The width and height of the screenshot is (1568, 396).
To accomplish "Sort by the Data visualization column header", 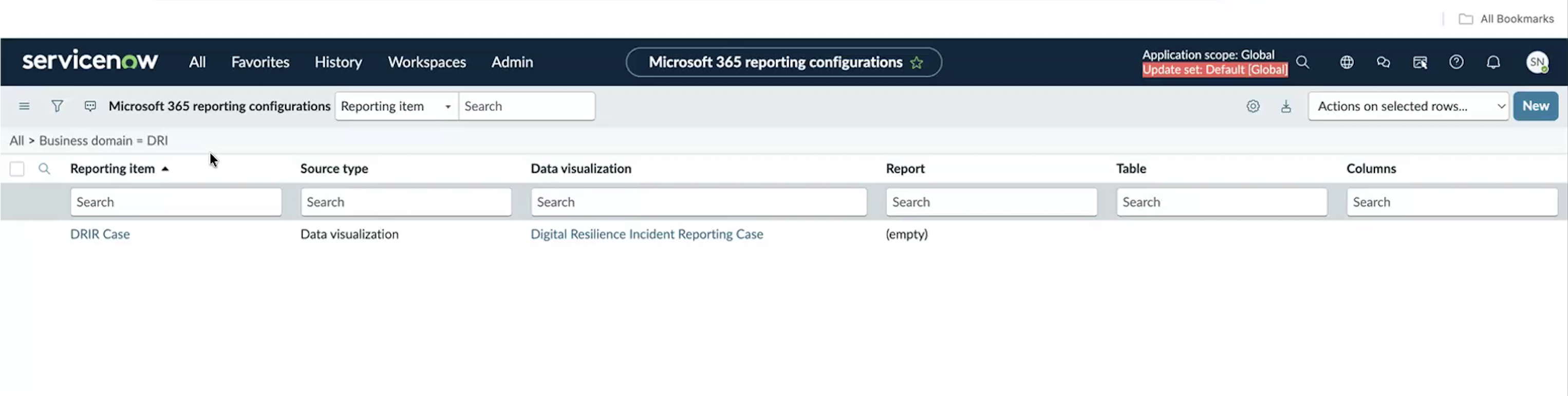I will (x=581, y=168).
